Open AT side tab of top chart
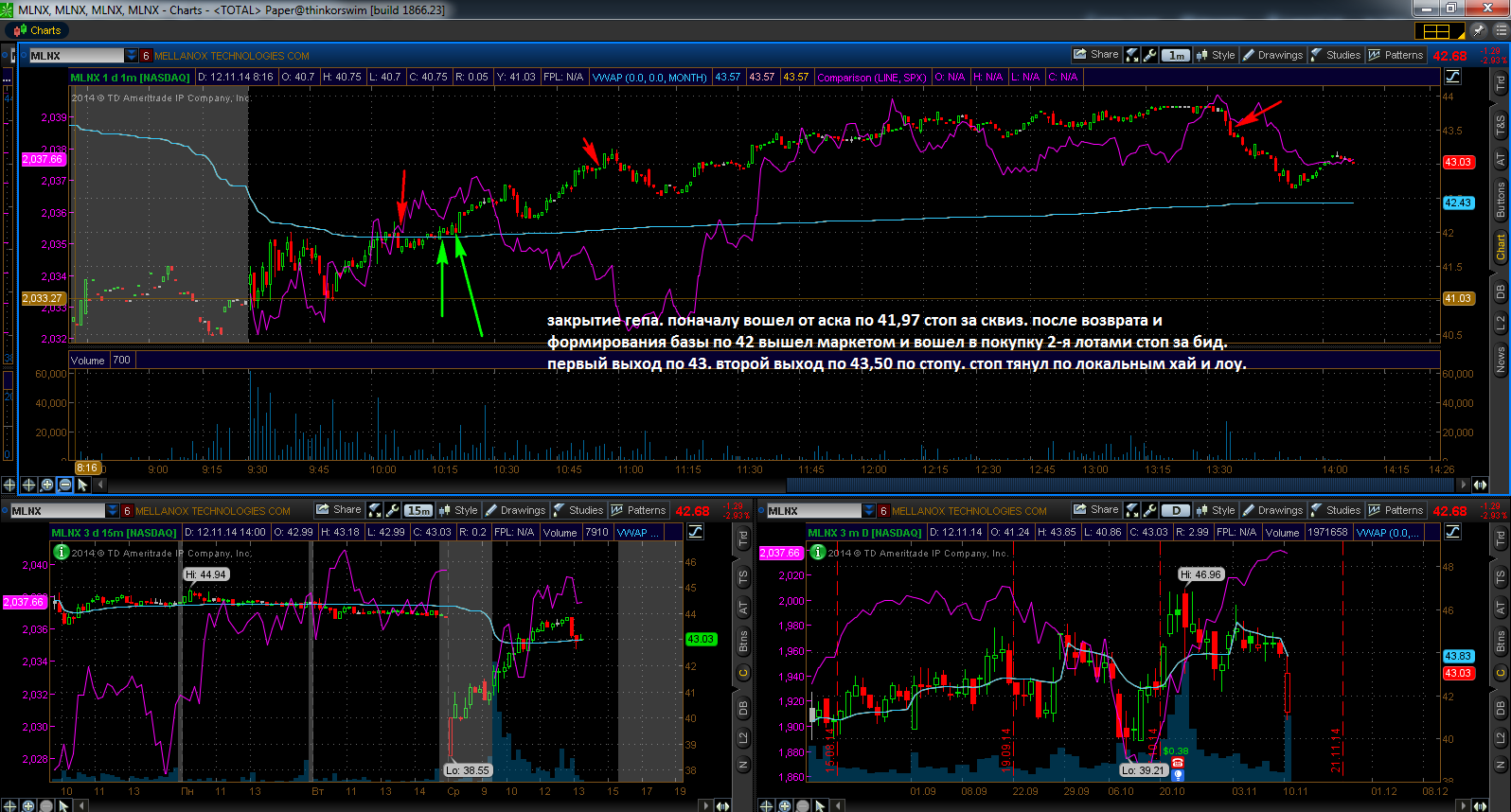The height and width of the screenshot is (812, 1511). coord(1501,159)
